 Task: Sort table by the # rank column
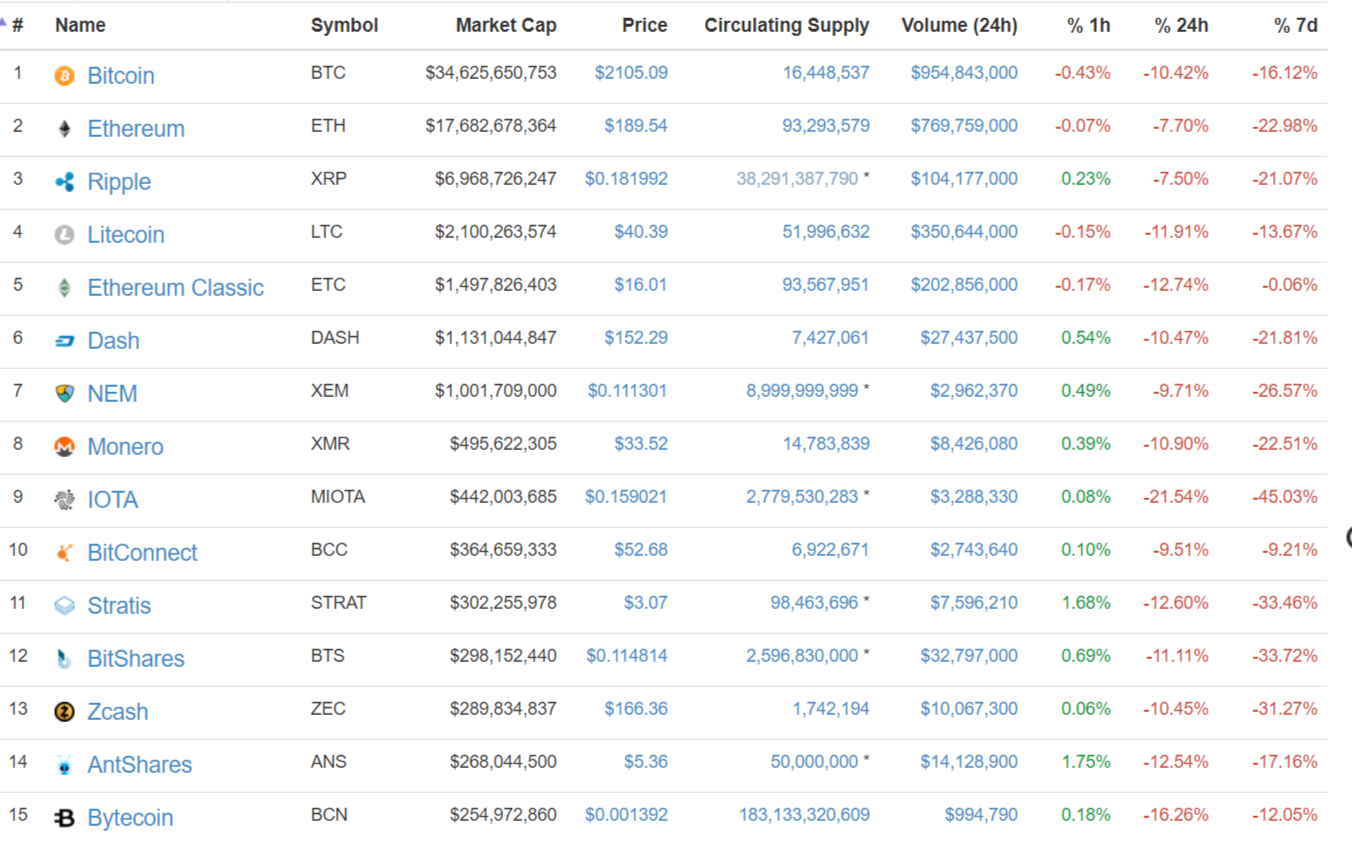[x=17, y=25]
